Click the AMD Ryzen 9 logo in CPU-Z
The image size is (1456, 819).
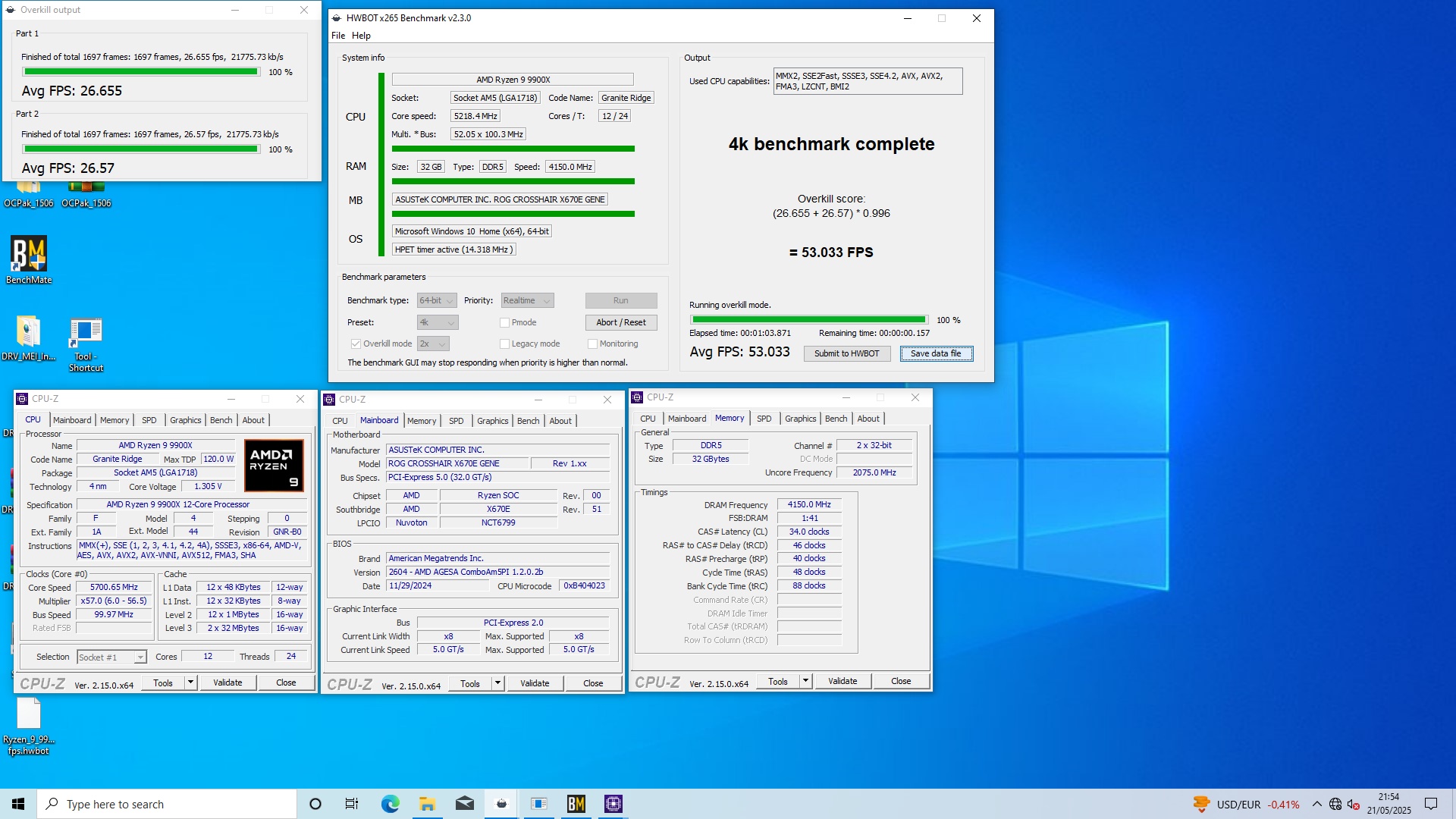274,465
